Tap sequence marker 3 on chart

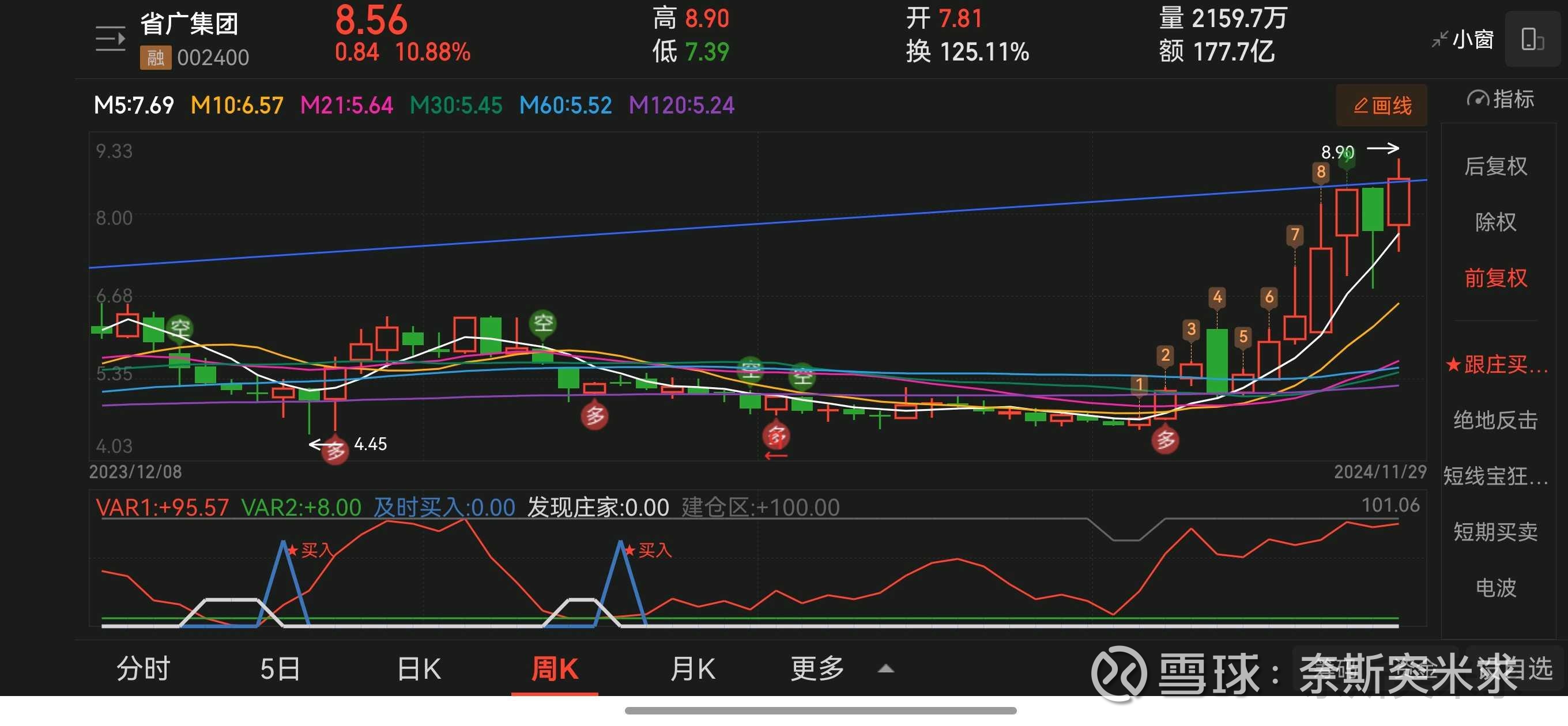pyautogui.click(x=1191, y=329)
